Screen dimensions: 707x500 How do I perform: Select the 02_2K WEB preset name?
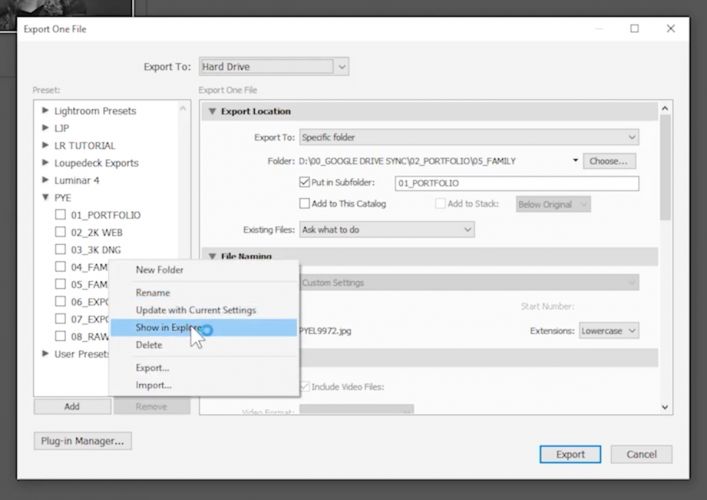coord(96,232)
